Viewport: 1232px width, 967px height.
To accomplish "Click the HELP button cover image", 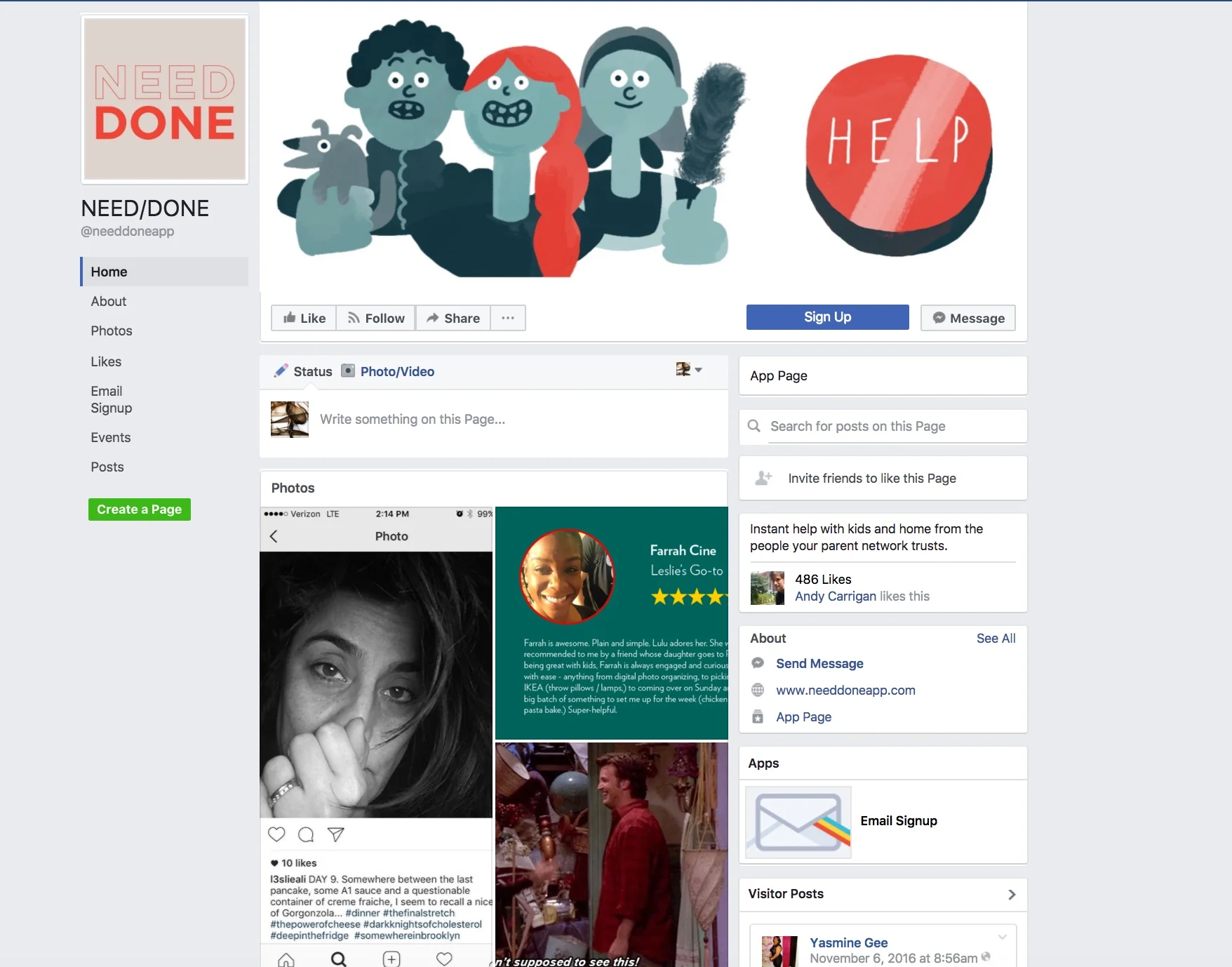I will click(x=899, y=155).
